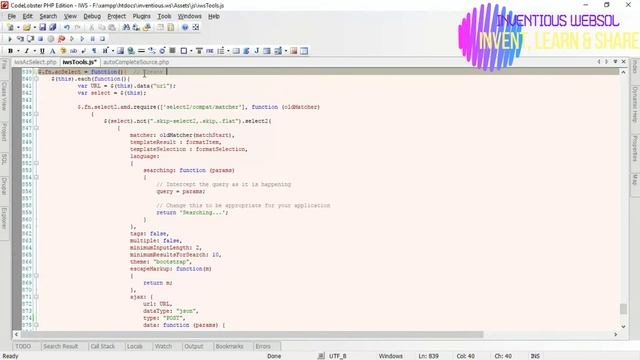Open dropdown arrow next to Italic icon
This screenshot has height=360, width=640.
[34, 51]
